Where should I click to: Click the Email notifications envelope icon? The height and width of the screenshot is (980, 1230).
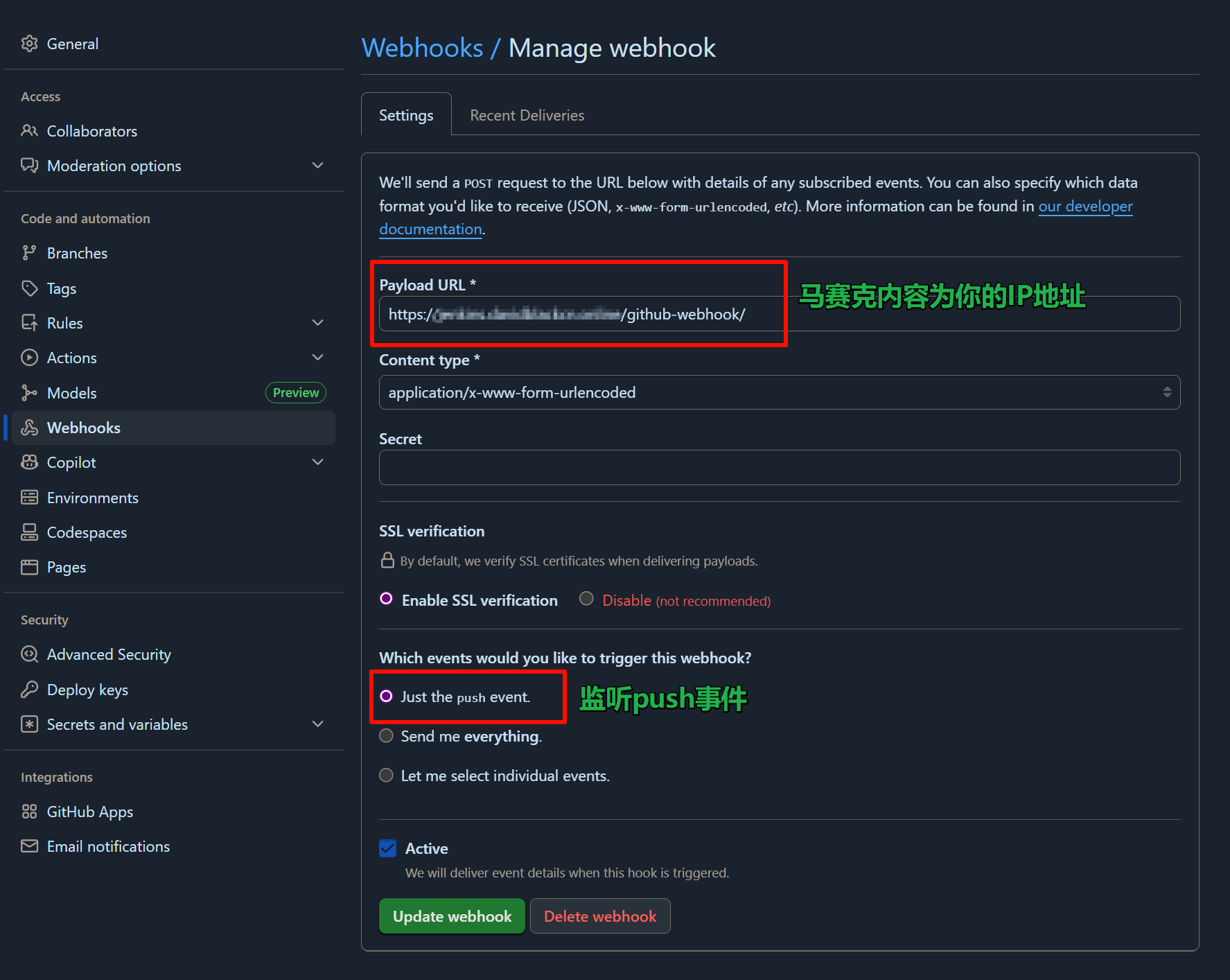29,846
